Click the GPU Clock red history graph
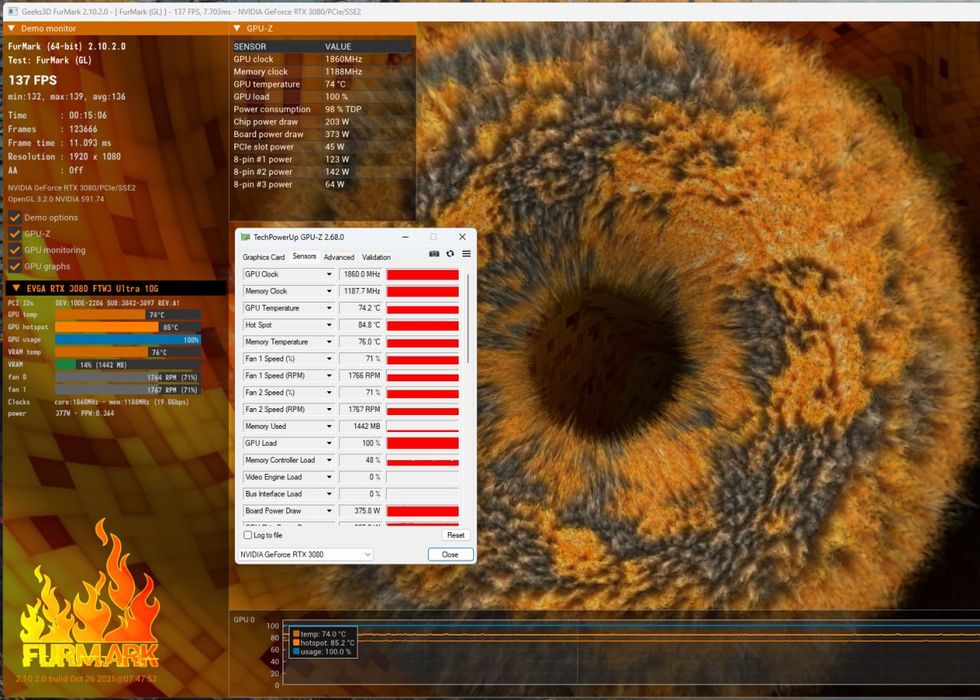The image size is (980, 700). (422, 274)
